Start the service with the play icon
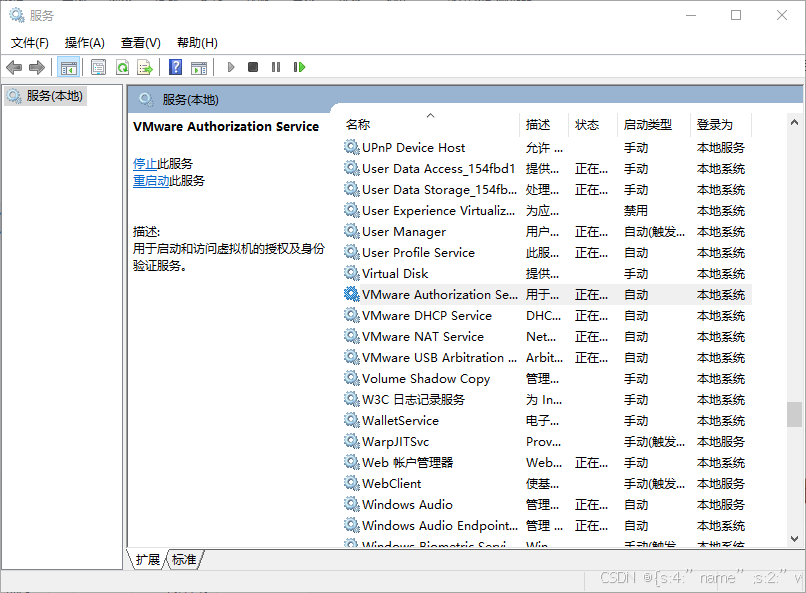This screenshot has width=806, height=593. [231, 67]
